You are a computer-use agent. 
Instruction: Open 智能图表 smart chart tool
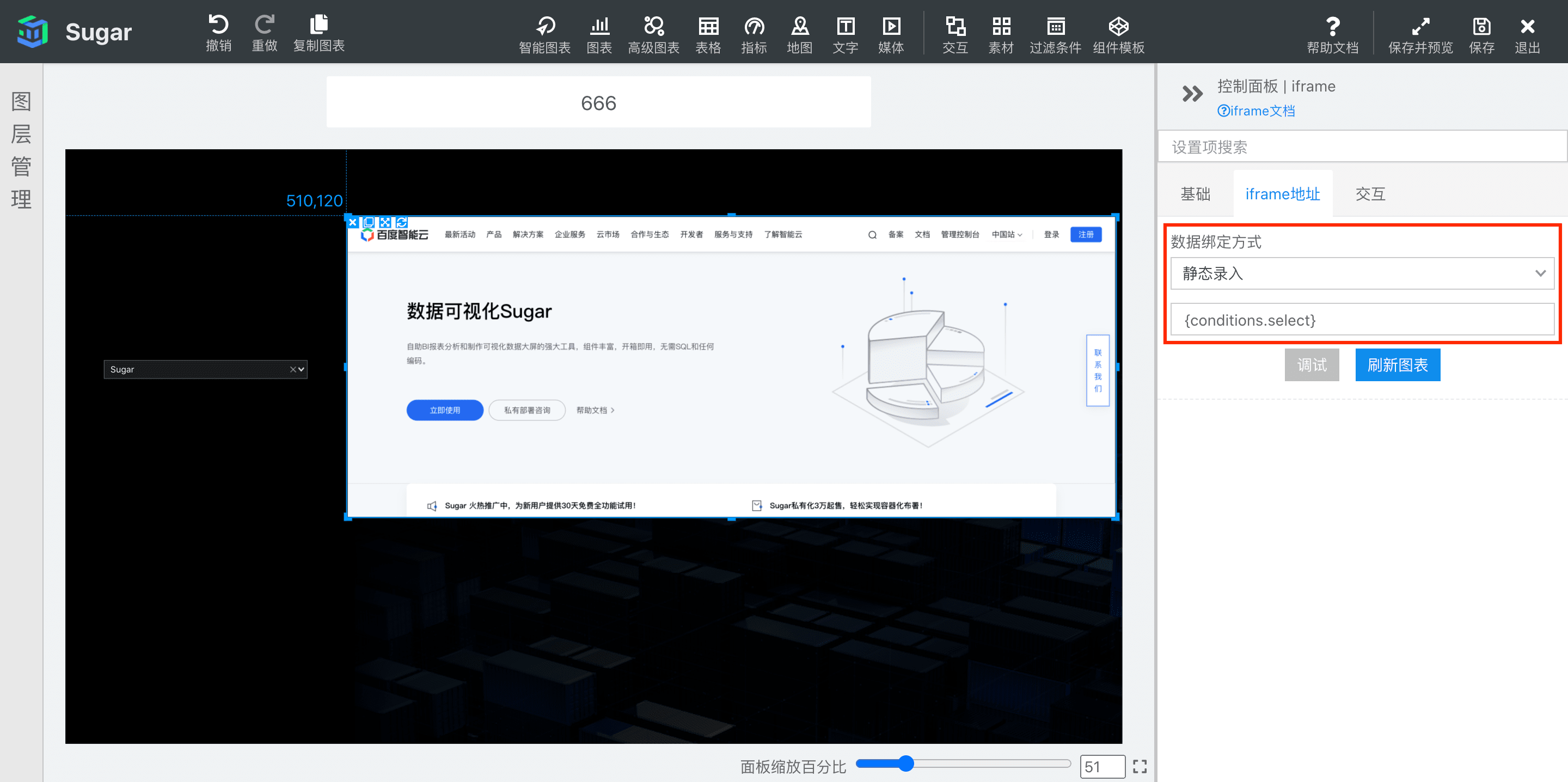click(544, 35)
